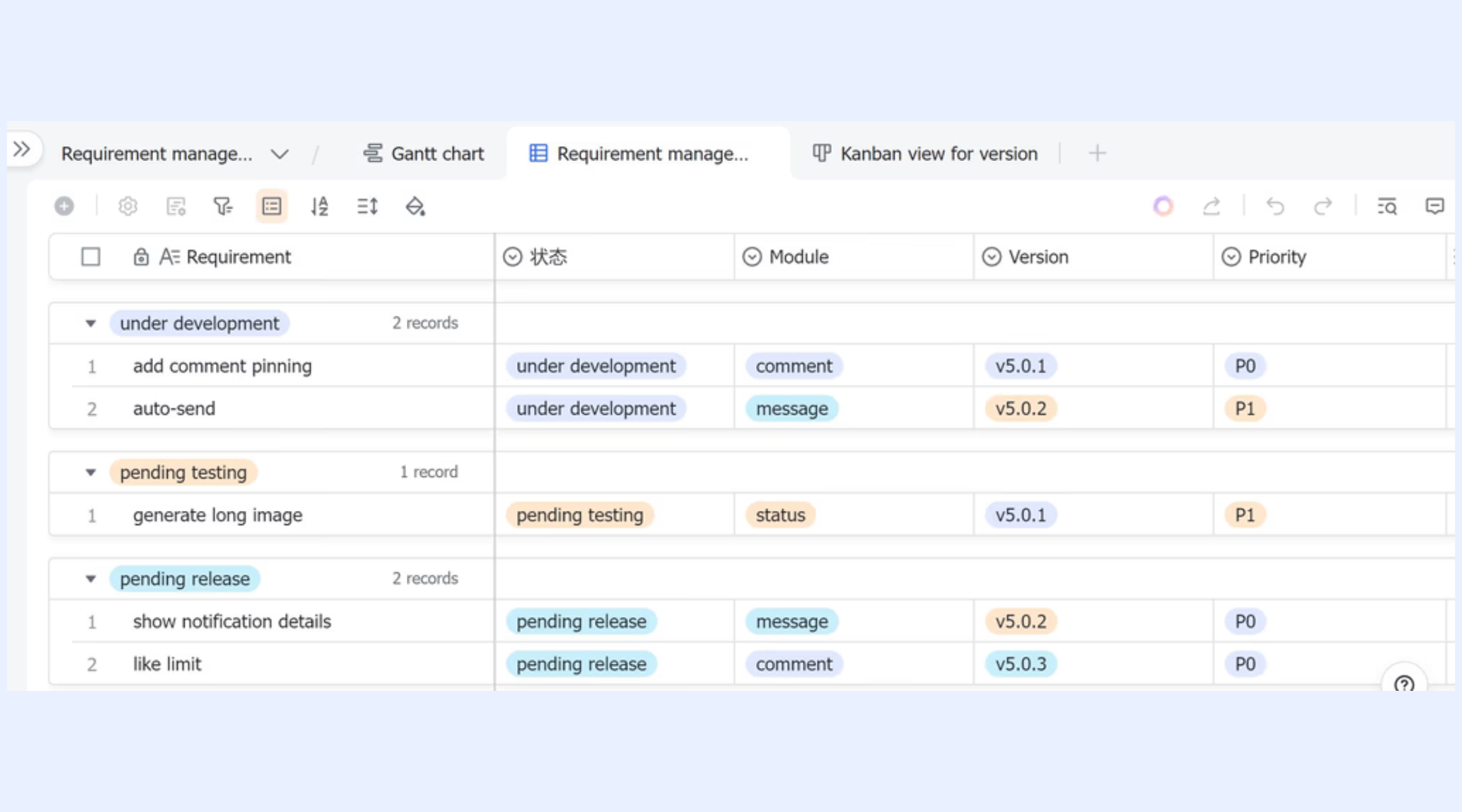Click v5.0.3 version in like limit row
This screenshot has width=1462, height=812.
point(1021,664)
